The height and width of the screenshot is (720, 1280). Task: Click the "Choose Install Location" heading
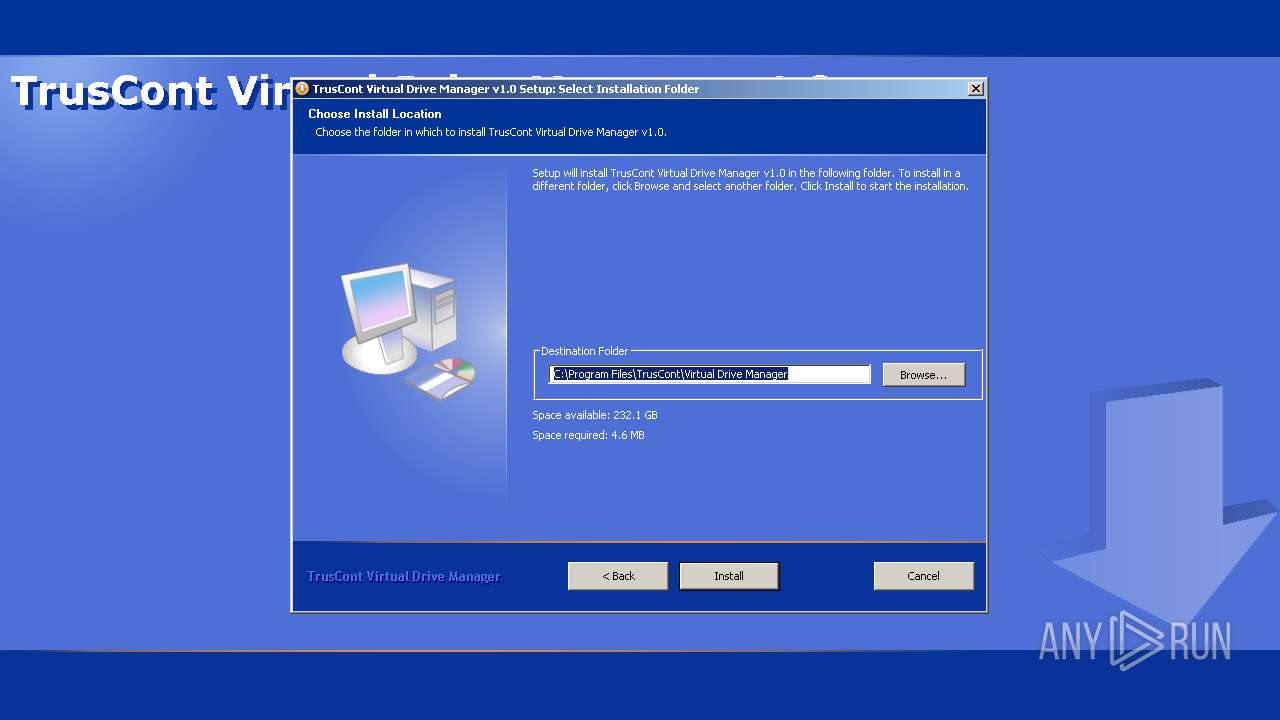point(374,114)
